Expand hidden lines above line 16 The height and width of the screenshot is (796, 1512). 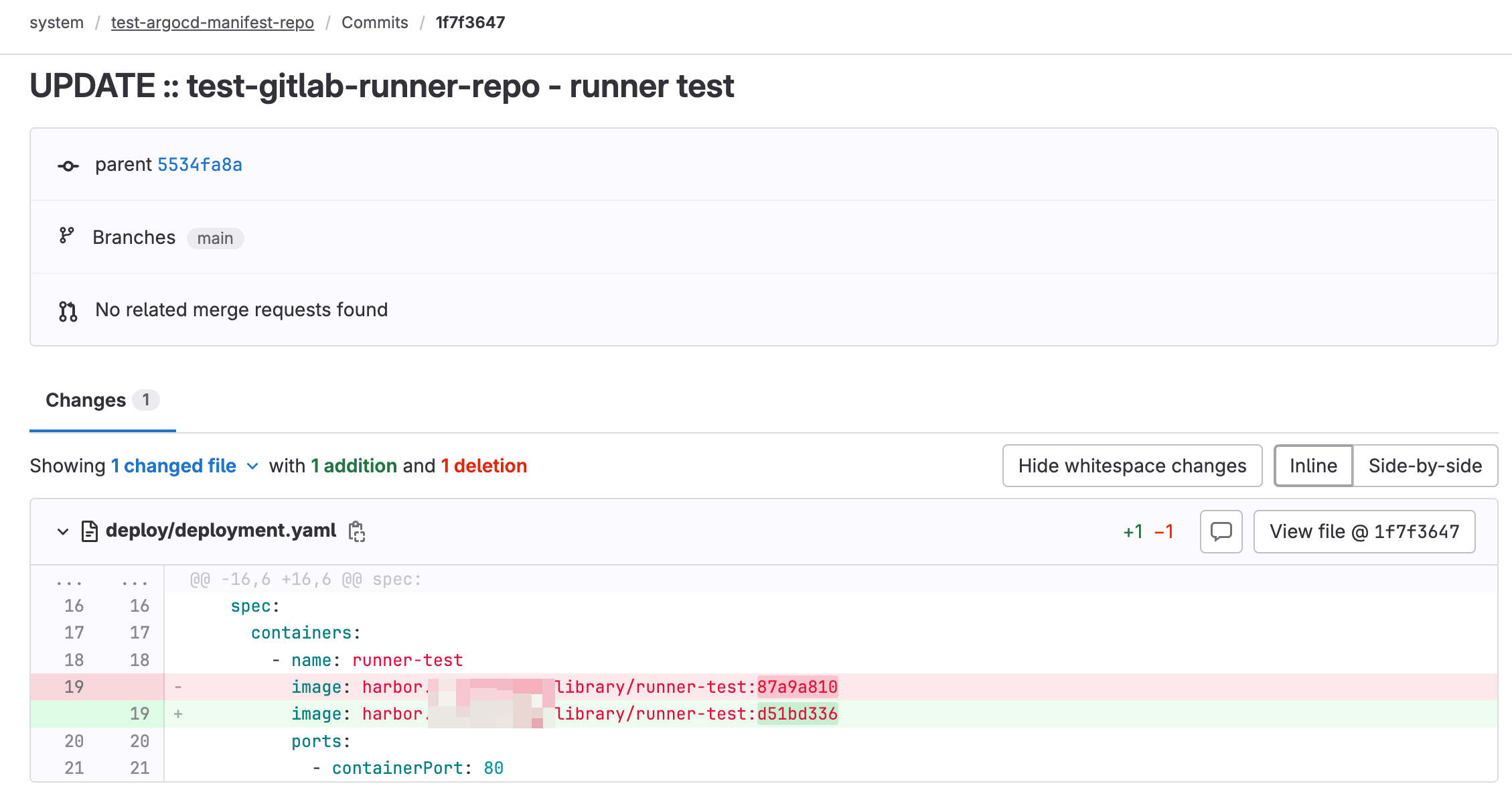[x=70, y=580]
